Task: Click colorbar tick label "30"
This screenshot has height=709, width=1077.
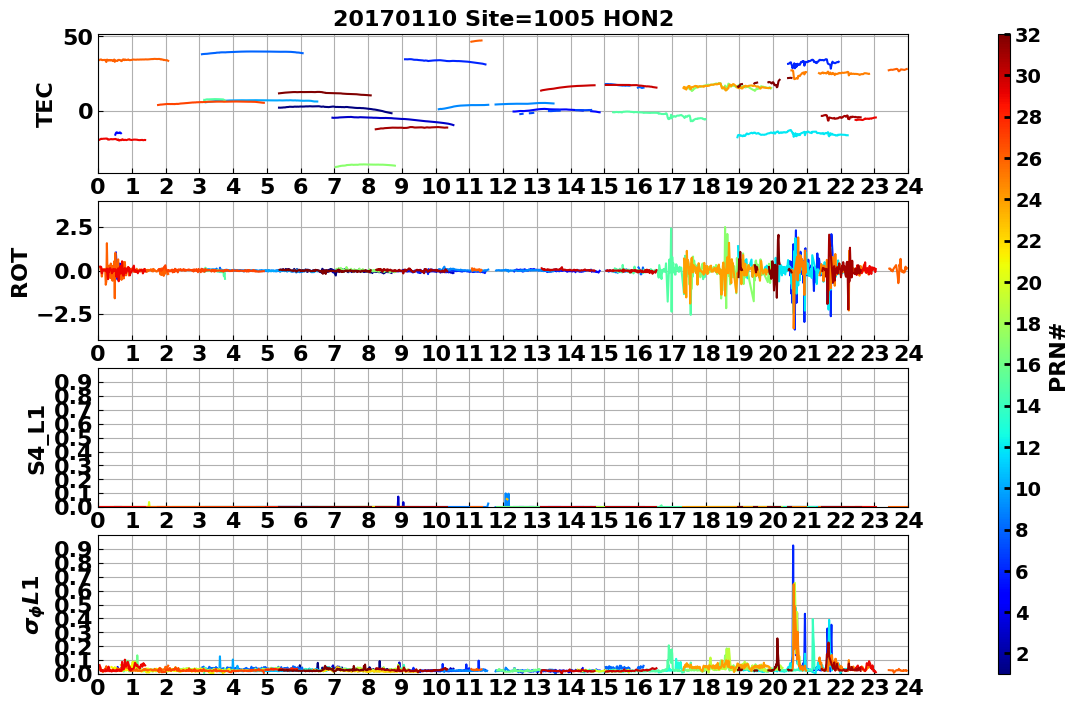Action: click(1029, 76)
